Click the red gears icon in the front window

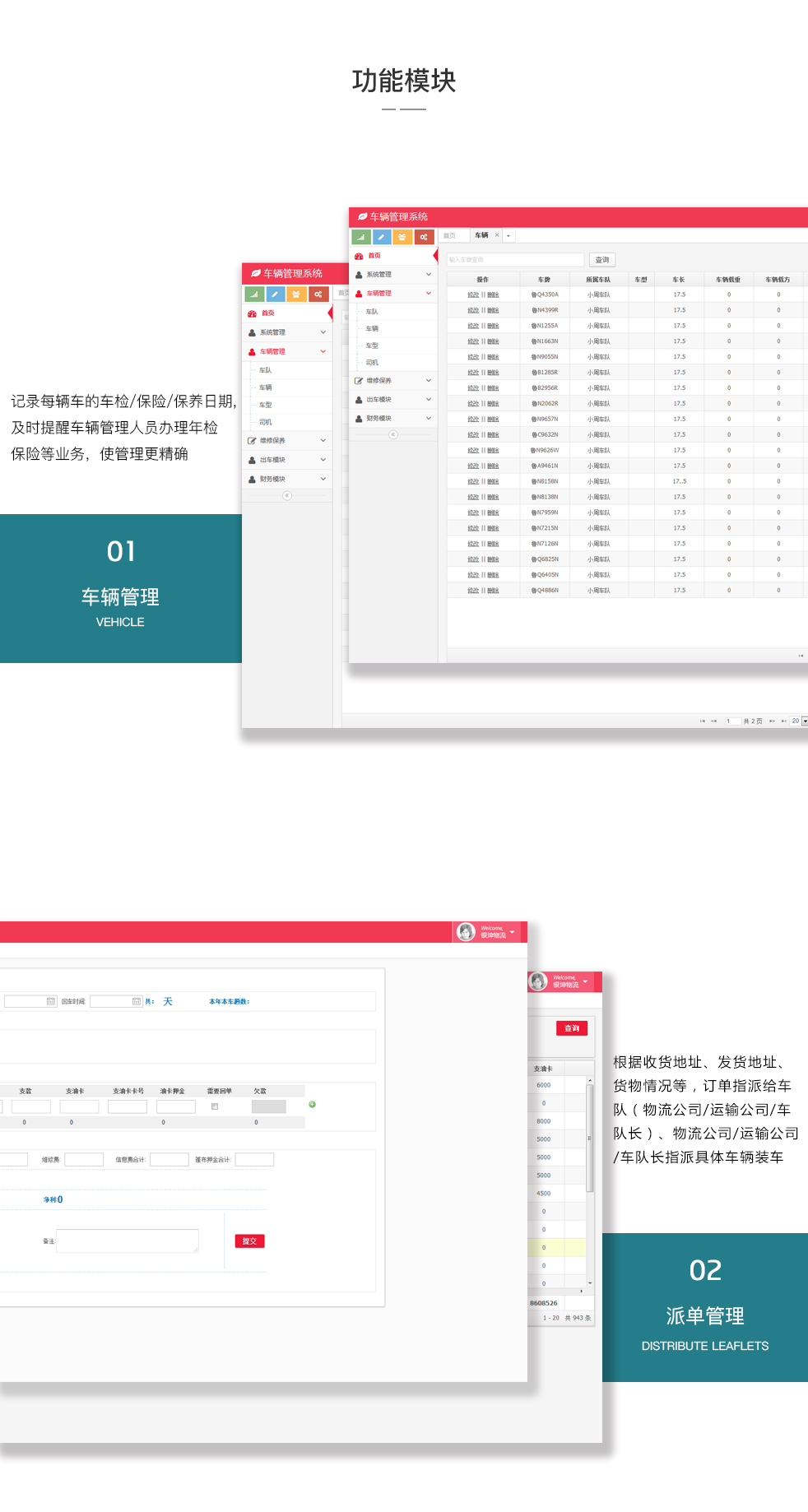424,237
